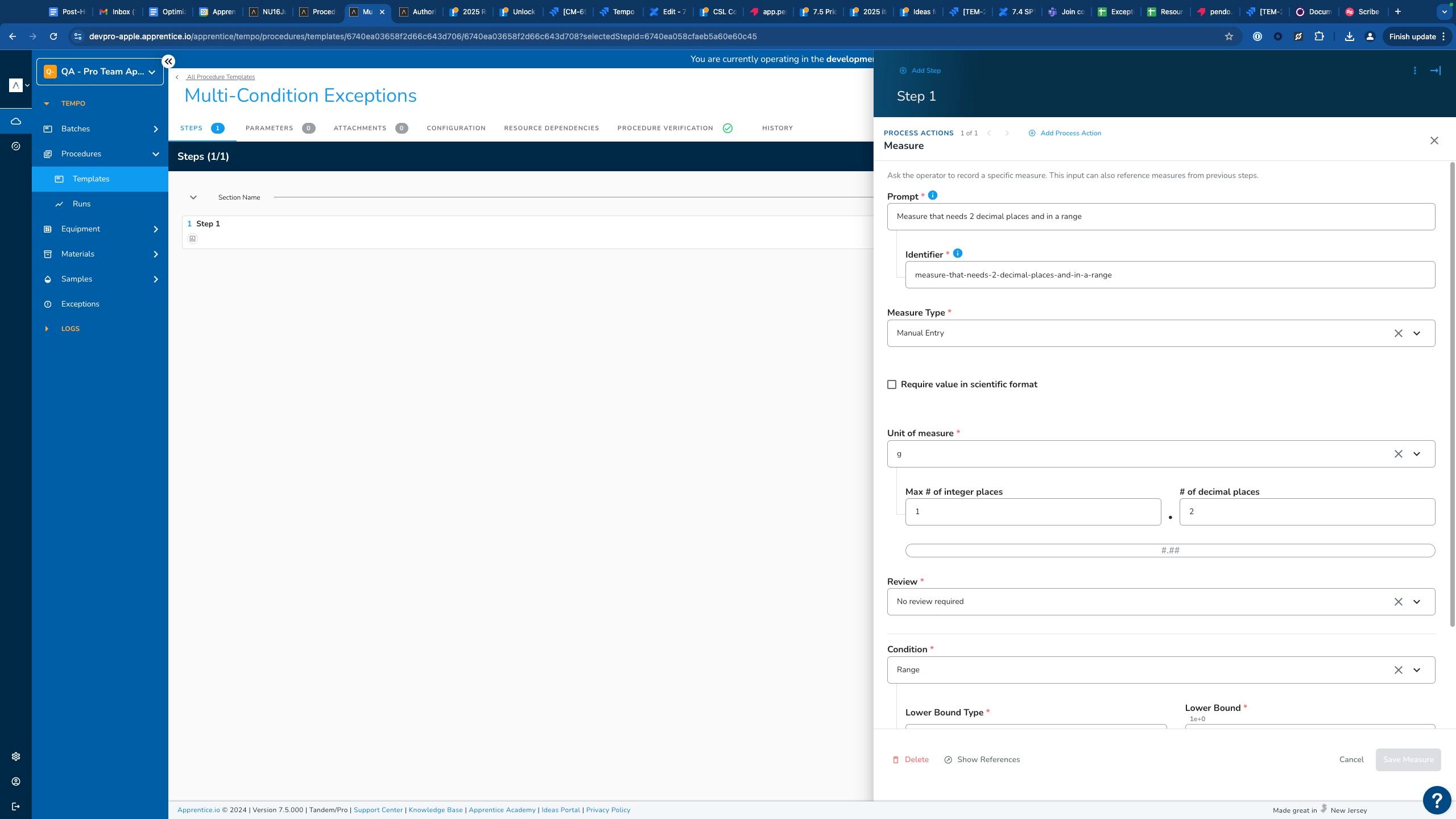Enable Require value in scientific format
The width and height of the screenshot is (1456, 819).
(x=892, y=384)
